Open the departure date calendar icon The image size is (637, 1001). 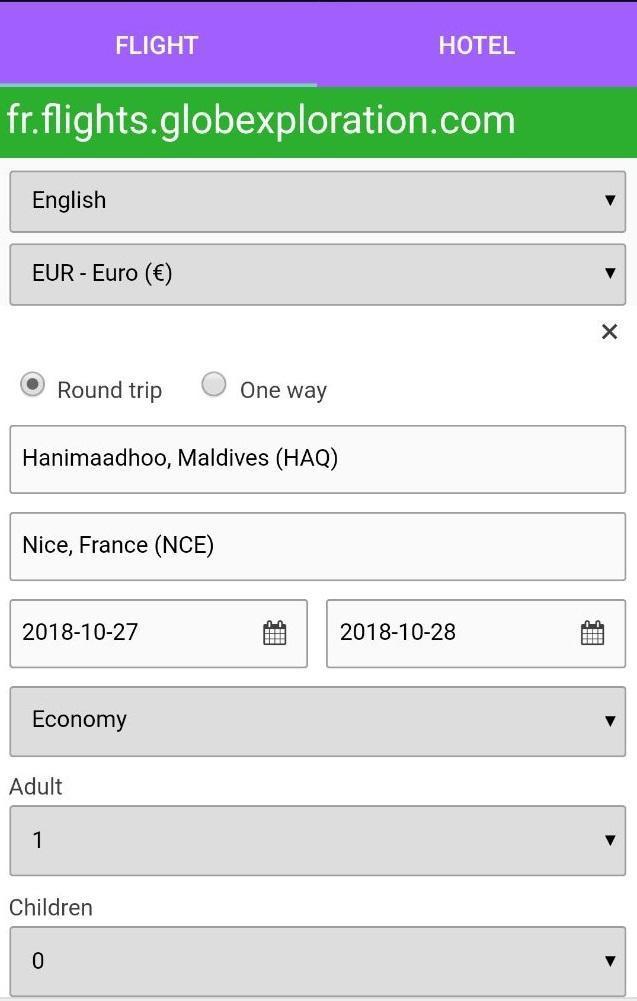(275, 633)
